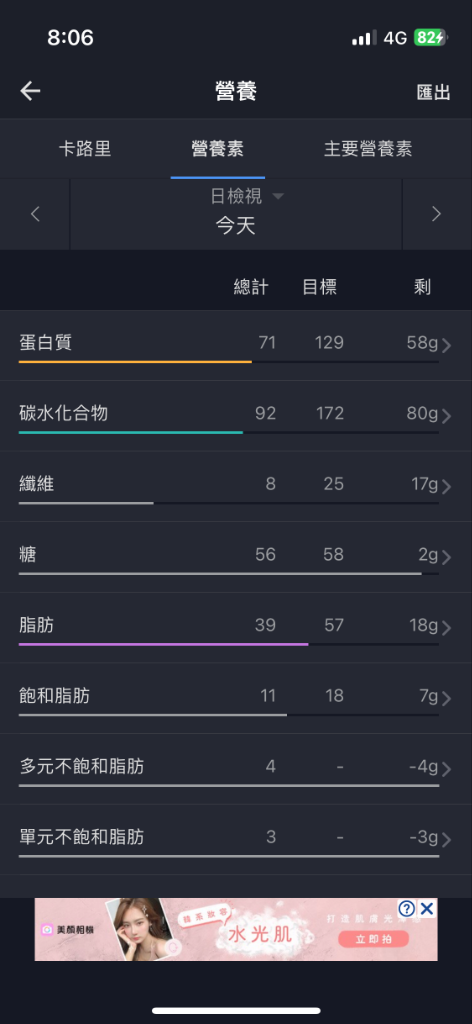Open the 日檢視 view dropdown
Screen dimensions: 472x1024
coord(247,196)
